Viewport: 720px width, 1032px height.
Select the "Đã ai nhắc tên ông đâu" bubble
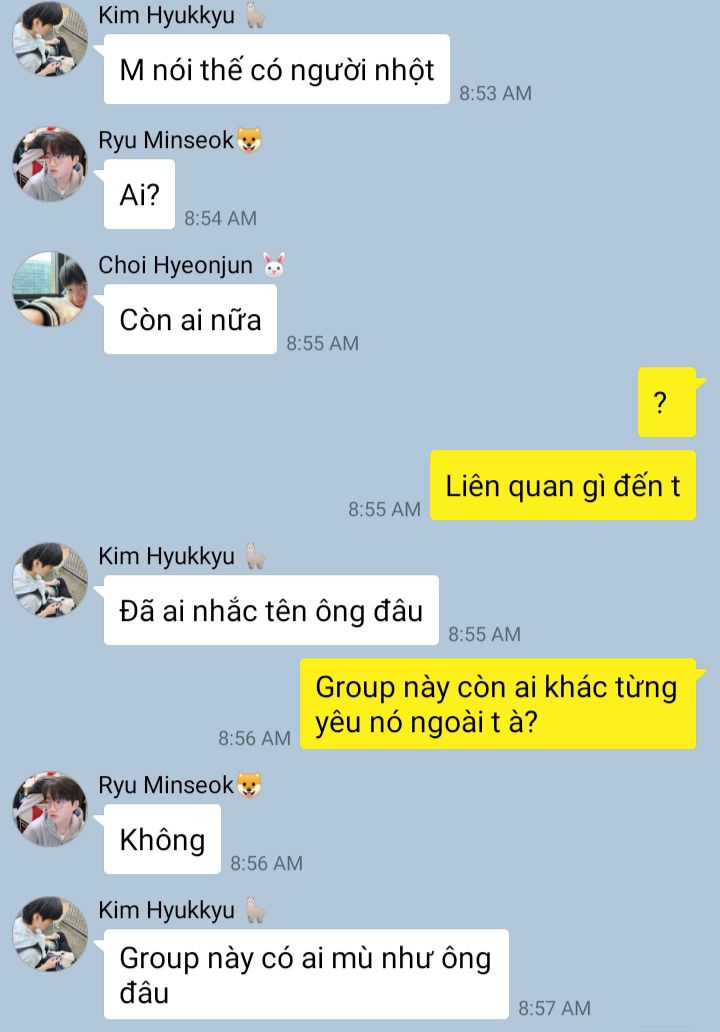pos(271,610)
